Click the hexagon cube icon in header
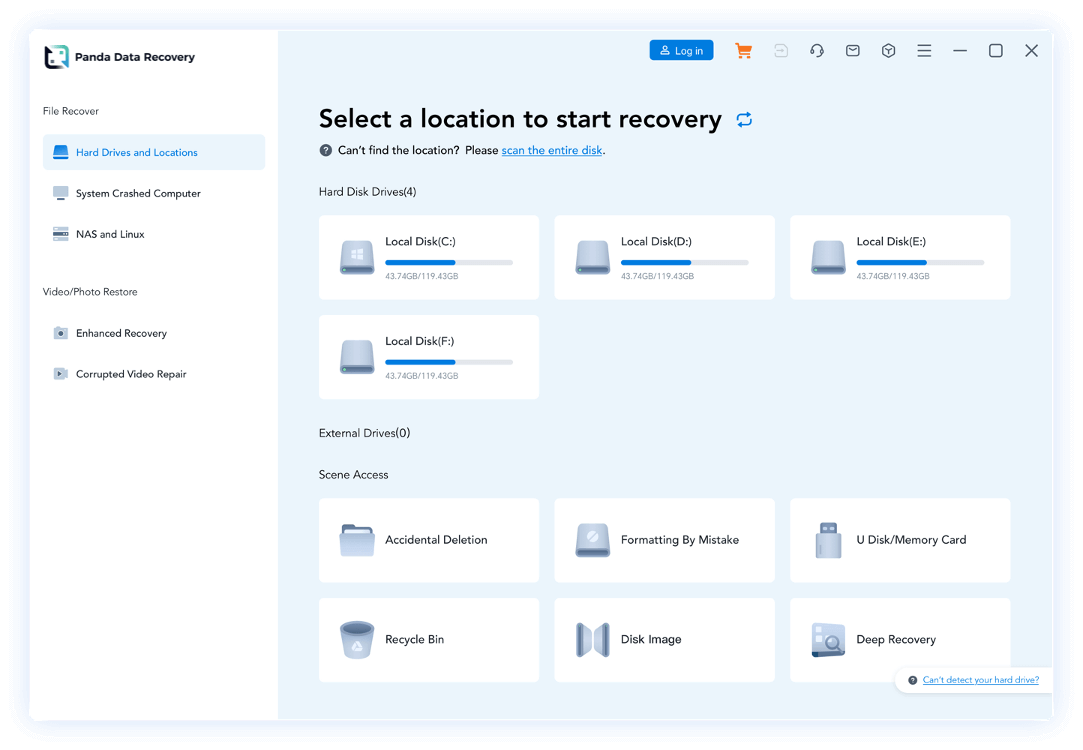This screenshot has height=750, width=1083. click(888, 51)
